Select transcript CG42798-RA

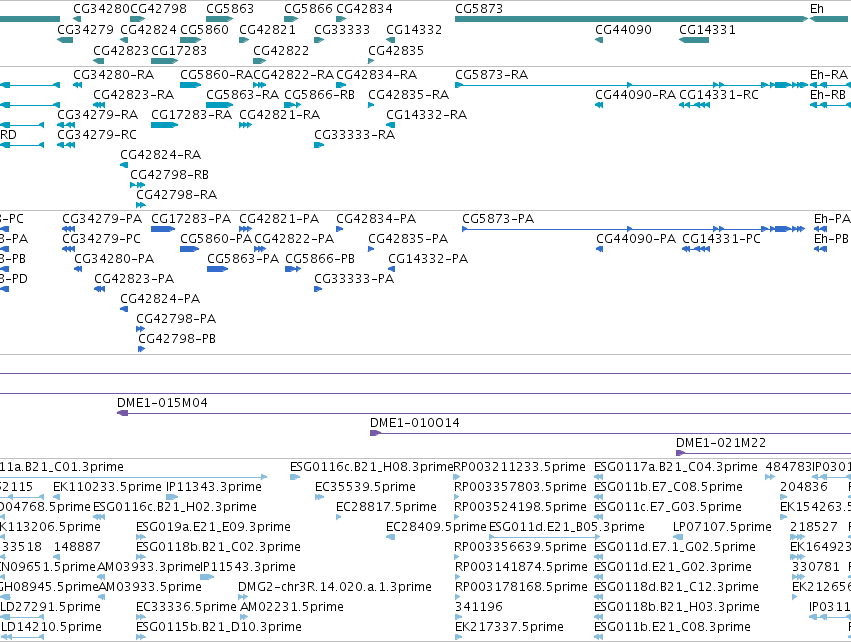coord(177,194)
